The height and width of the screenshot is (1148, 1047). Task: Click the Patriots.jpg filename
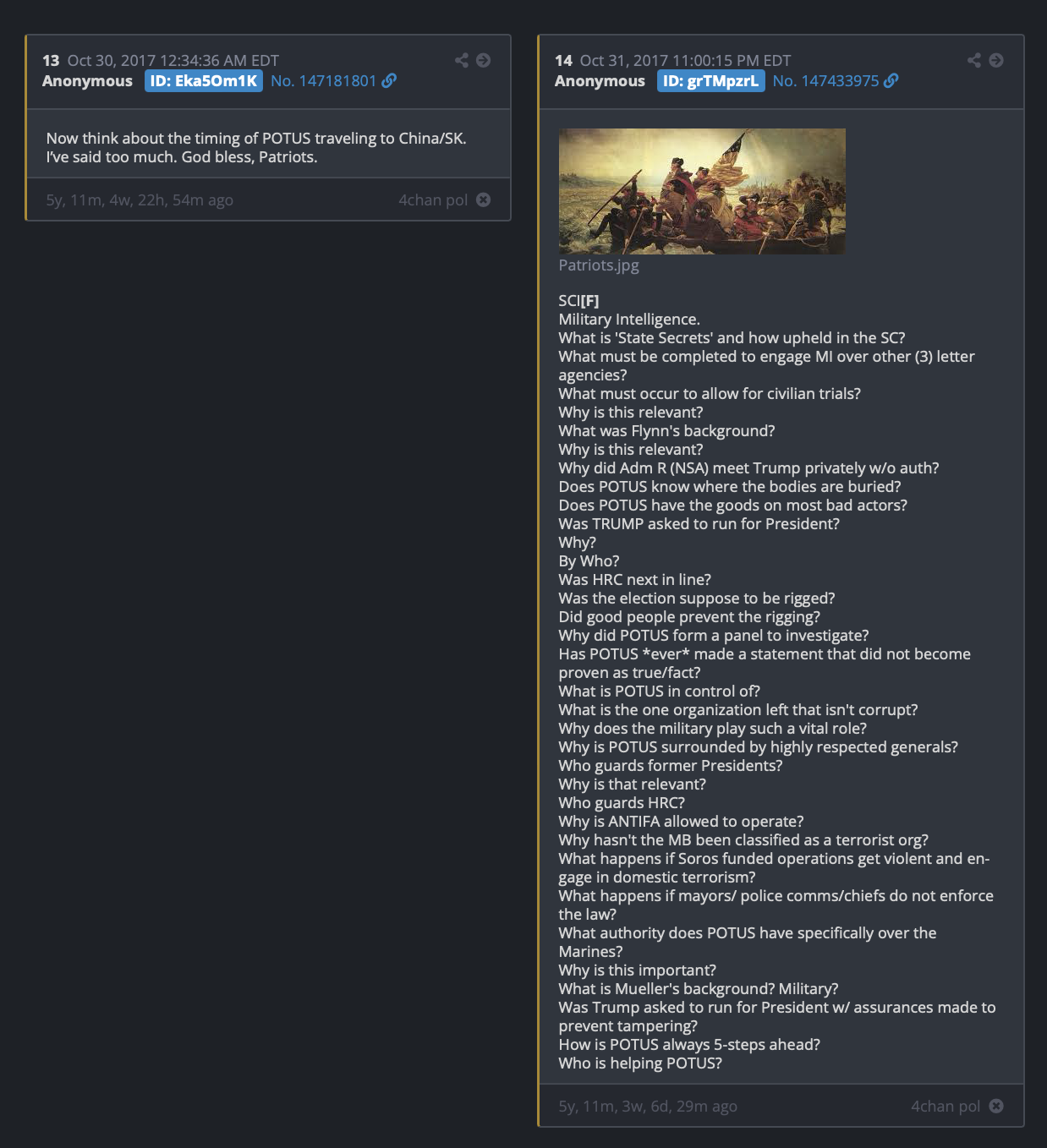tap(599, 265)
